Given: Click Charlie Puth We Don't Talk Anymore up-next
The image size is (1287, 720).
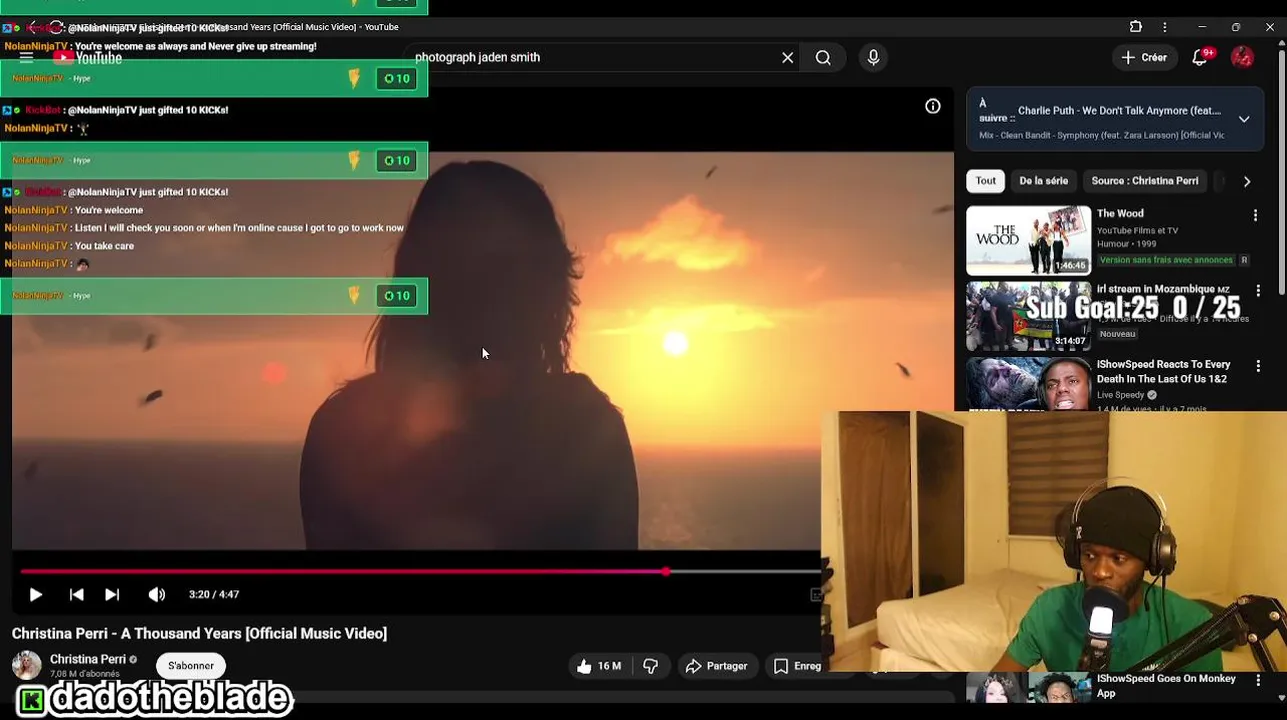Looking at the screenshot, I should click(1119, 111).
